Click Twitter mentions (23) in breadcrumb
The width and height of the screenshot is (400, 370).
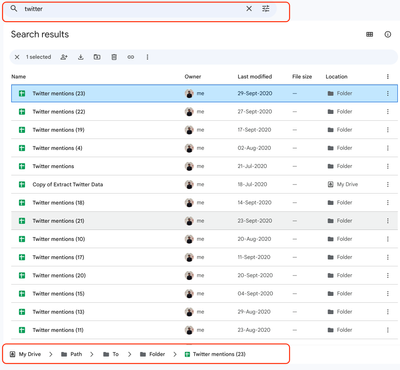click(x=215, y=354)
